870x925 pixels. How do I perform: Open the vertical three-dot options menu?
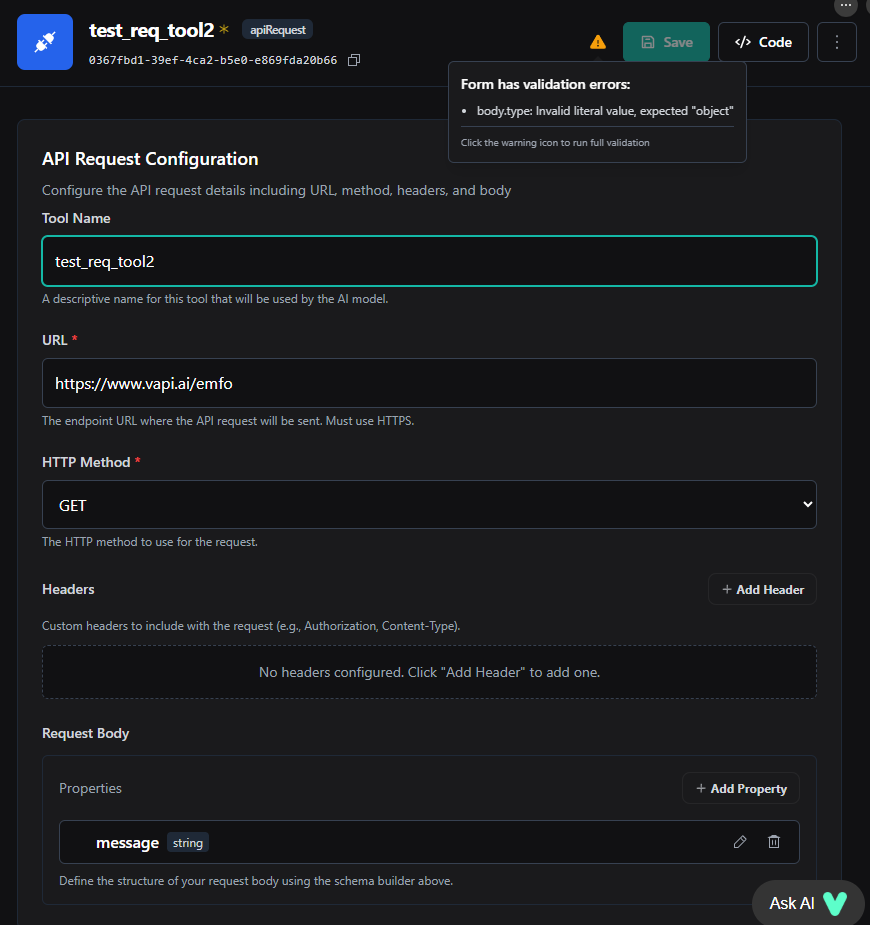[837, 42]
